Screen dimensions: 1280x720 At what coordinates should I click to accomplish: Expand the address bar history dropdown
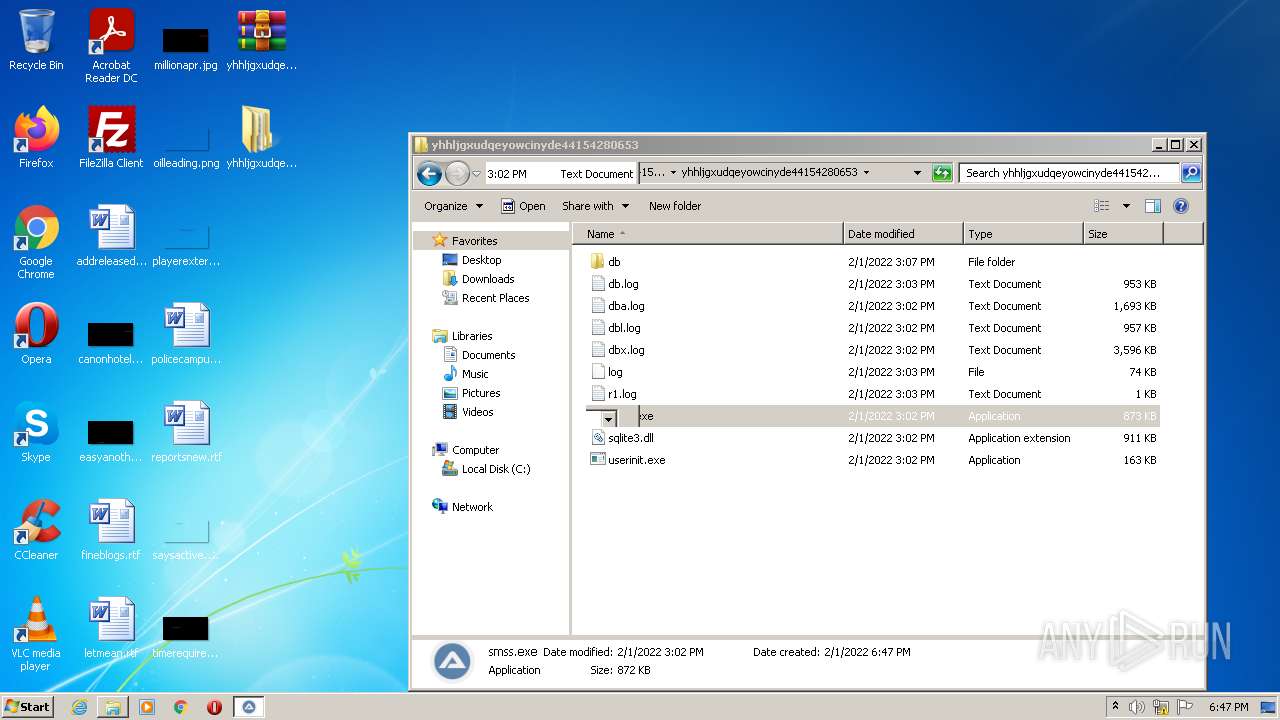(917, 173)
